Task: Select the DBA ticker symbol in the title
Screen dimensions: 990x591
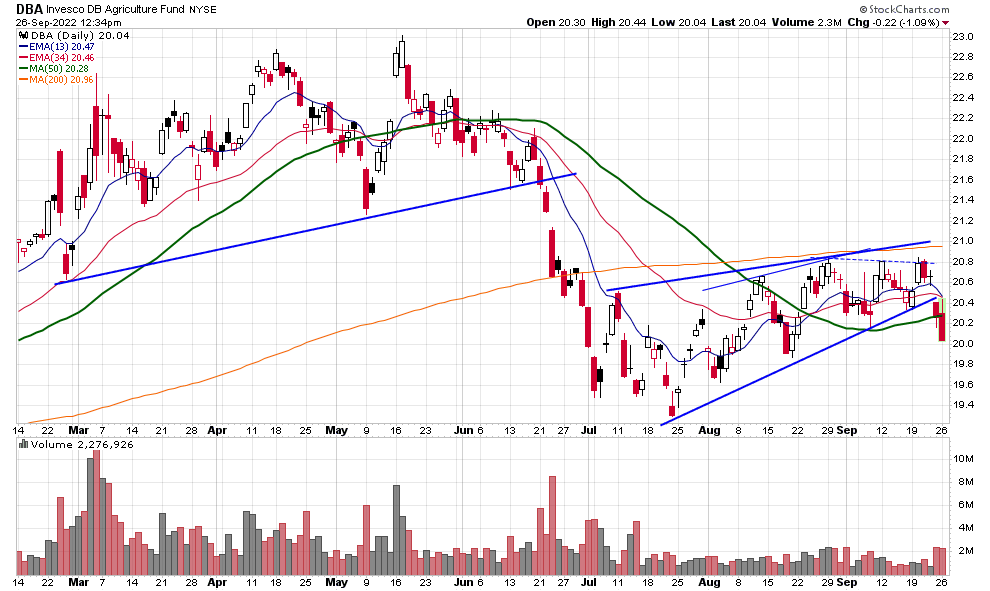Action: 29,9
